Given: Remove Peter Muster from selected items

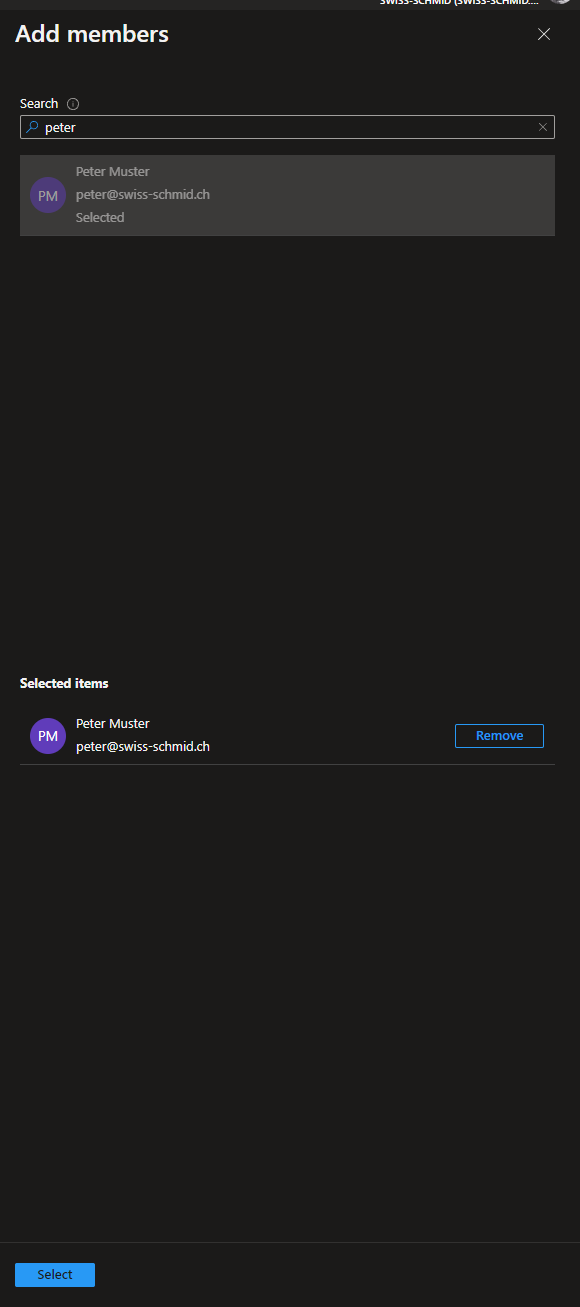Looking at the screenshot, I should pos(499,736).
